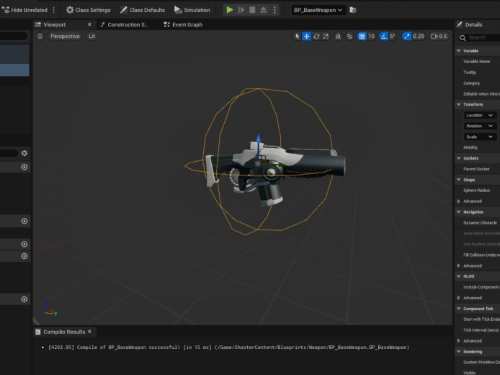Click the Details panel search field
Viewport: 500px width, 375px height.
click(x=482, y=38)
